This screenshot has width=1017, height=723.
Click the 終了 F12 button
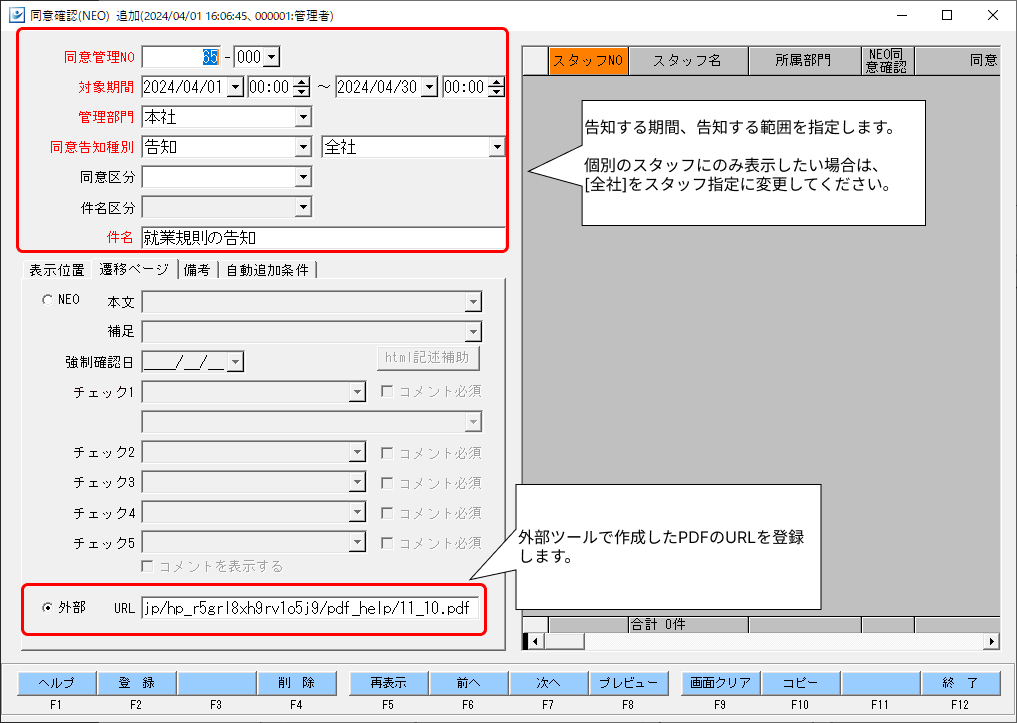click(961, 683)
